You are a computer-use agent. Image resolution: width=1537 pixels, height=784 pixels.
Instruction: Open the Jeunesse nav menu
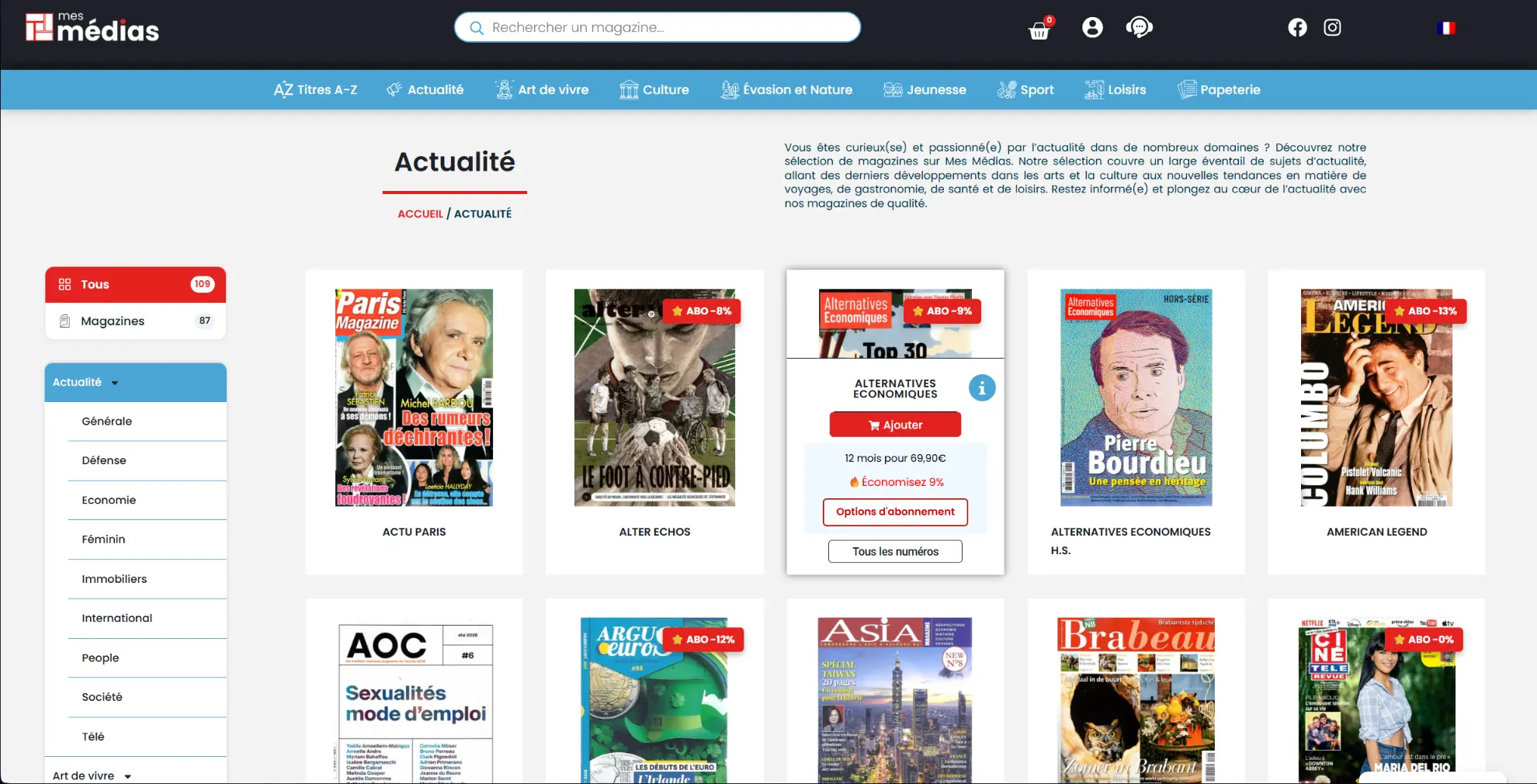click(x=925, y=90)
